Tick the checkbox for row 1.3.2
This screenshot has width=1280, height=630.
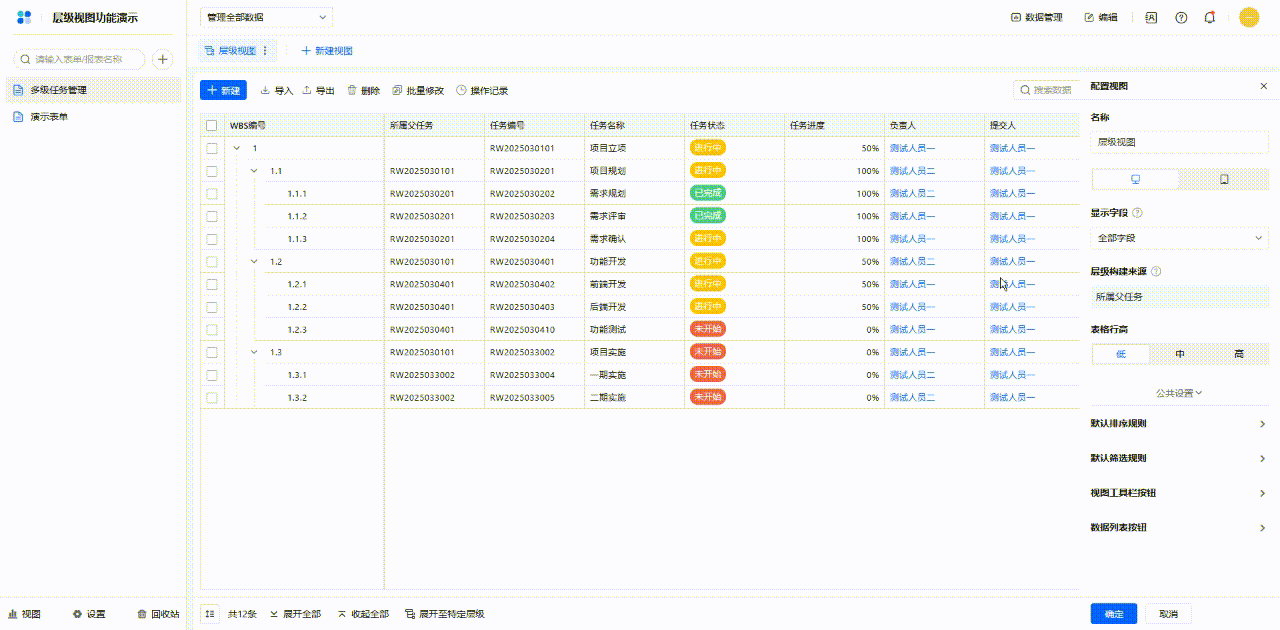pos(211,398)
